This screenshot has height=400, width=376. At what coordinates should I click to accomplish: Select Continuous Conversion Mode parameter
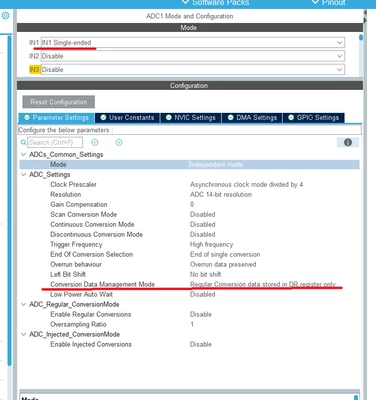(x=92, y=225)
